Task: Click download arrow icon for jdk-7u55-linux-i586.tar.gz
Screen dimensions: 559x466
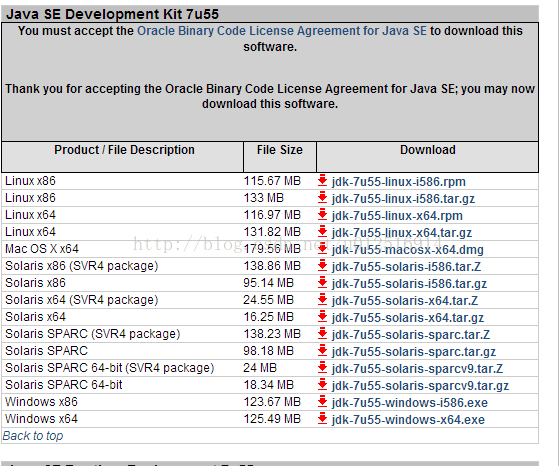Action: pyautogui.click(x=322, y=198)
